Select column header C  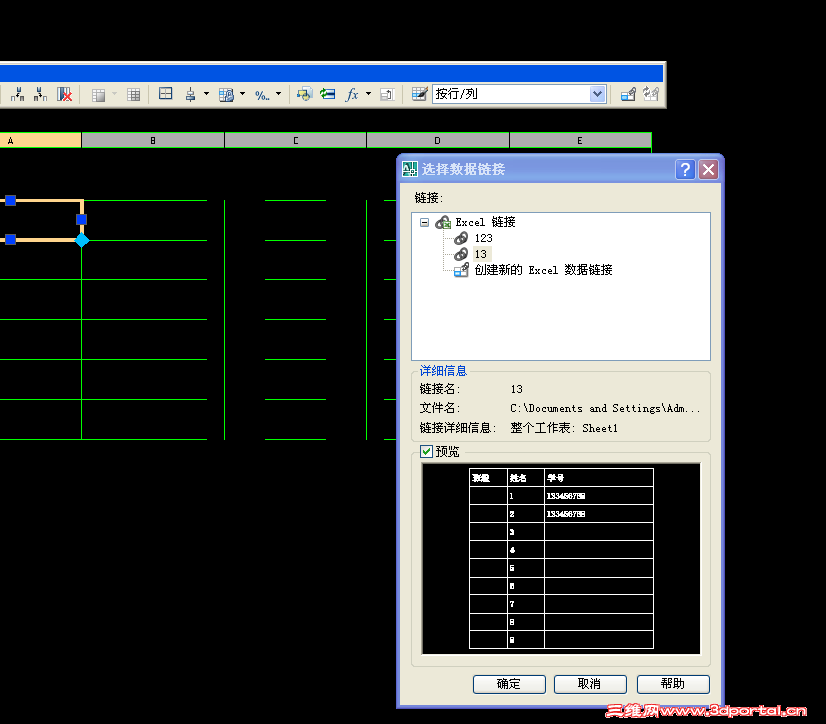pos(296,141)
